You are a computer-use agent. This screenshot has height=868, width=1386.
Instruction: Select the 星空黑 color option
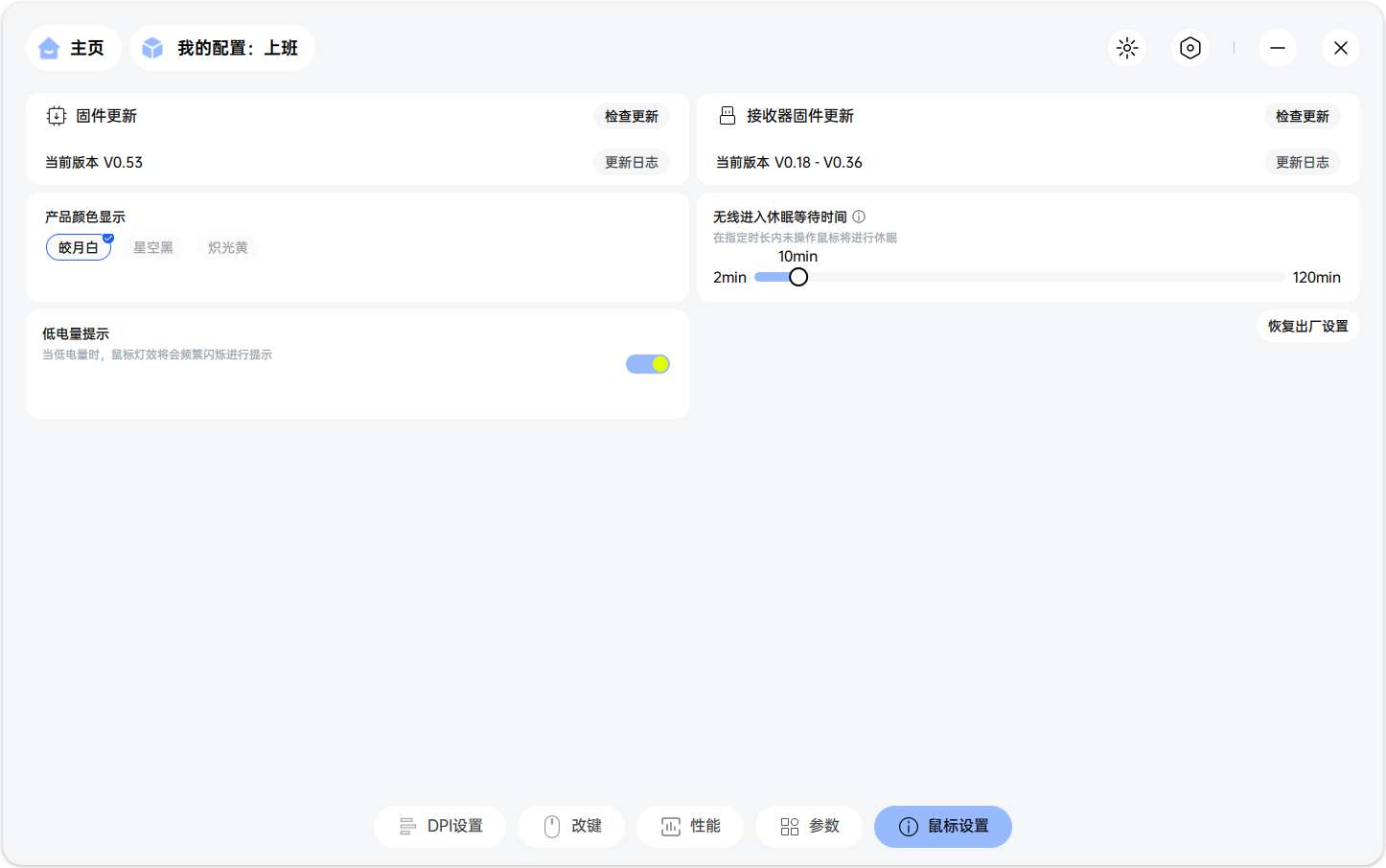click(x=152, y=246)
